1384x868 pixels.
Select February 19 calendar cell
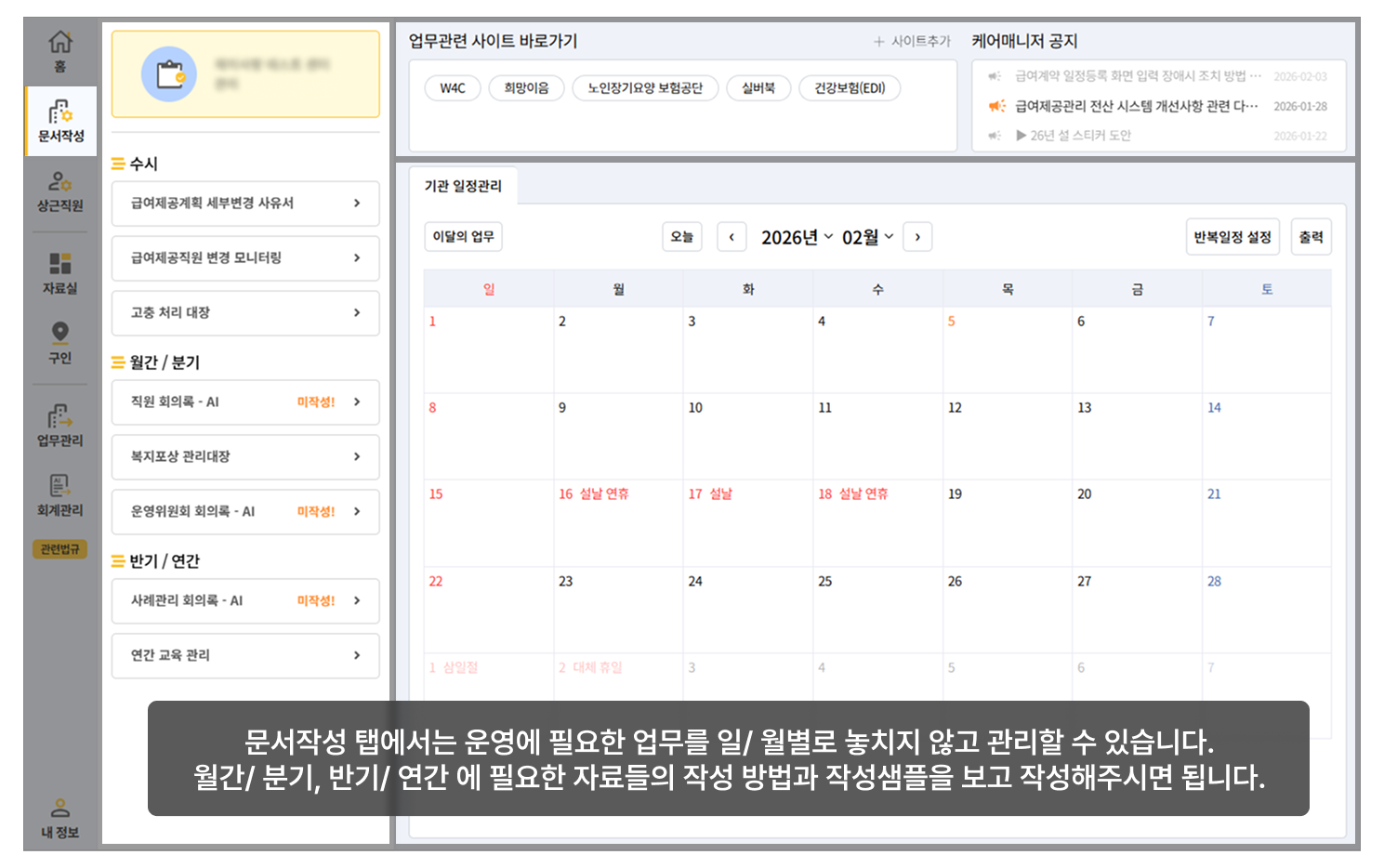pyautogui.click(x=1007, y=522)
